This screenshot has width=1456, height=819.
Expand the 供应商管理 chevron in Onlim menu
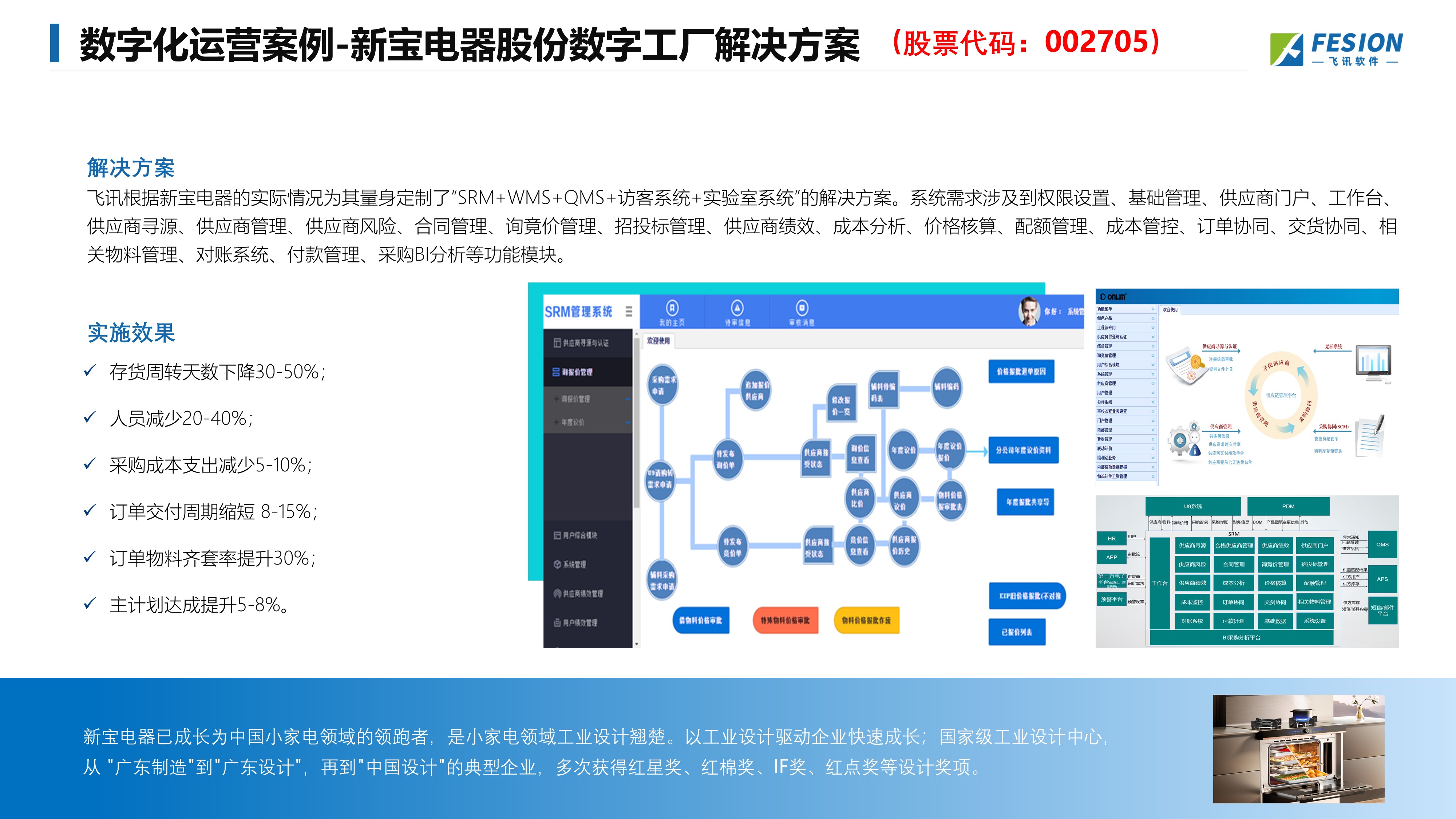tap(1152, 383)
